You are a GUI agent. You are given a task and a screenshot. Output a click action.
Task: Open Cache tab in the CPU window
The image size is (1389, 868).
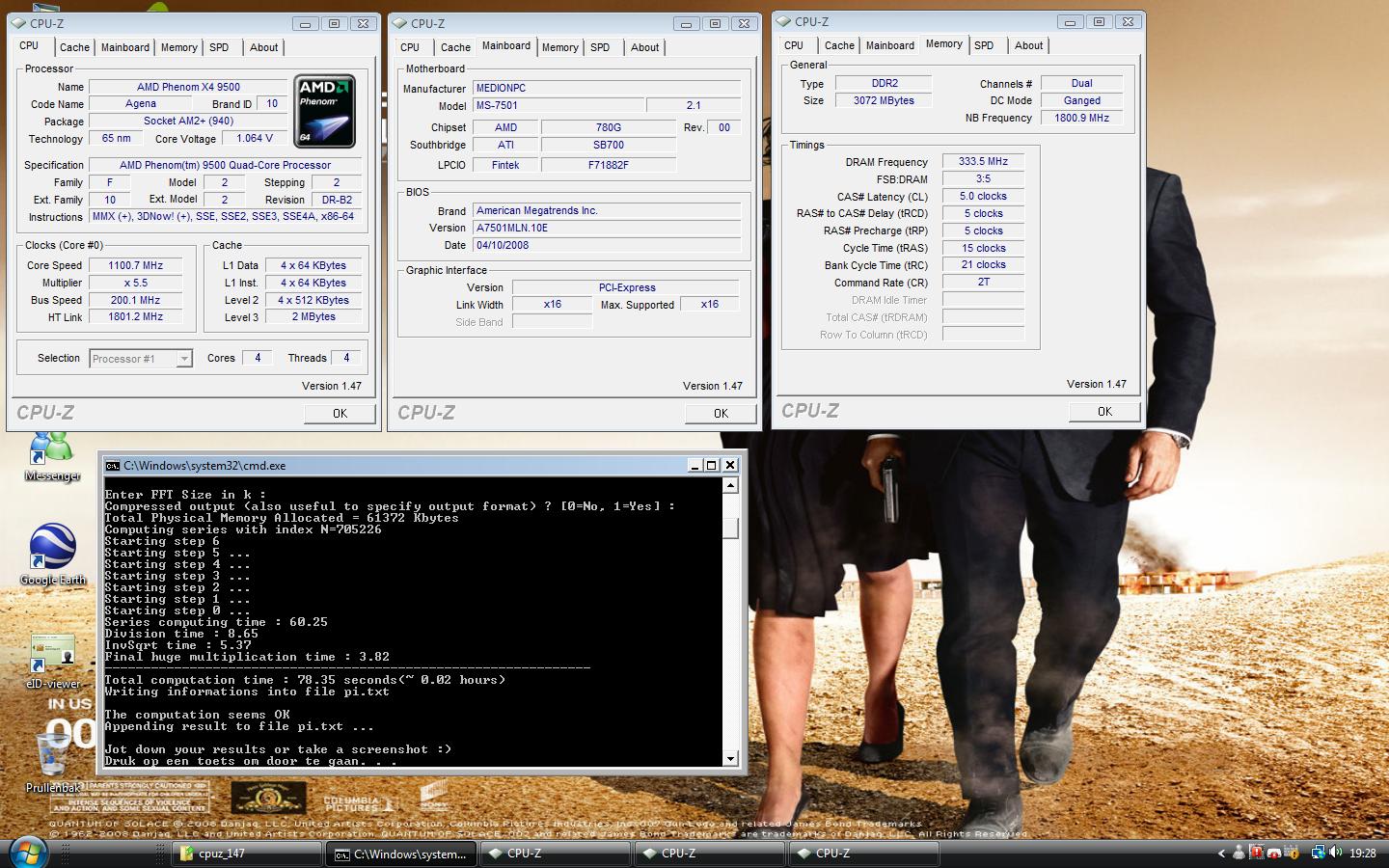click(x=74, y=47)
